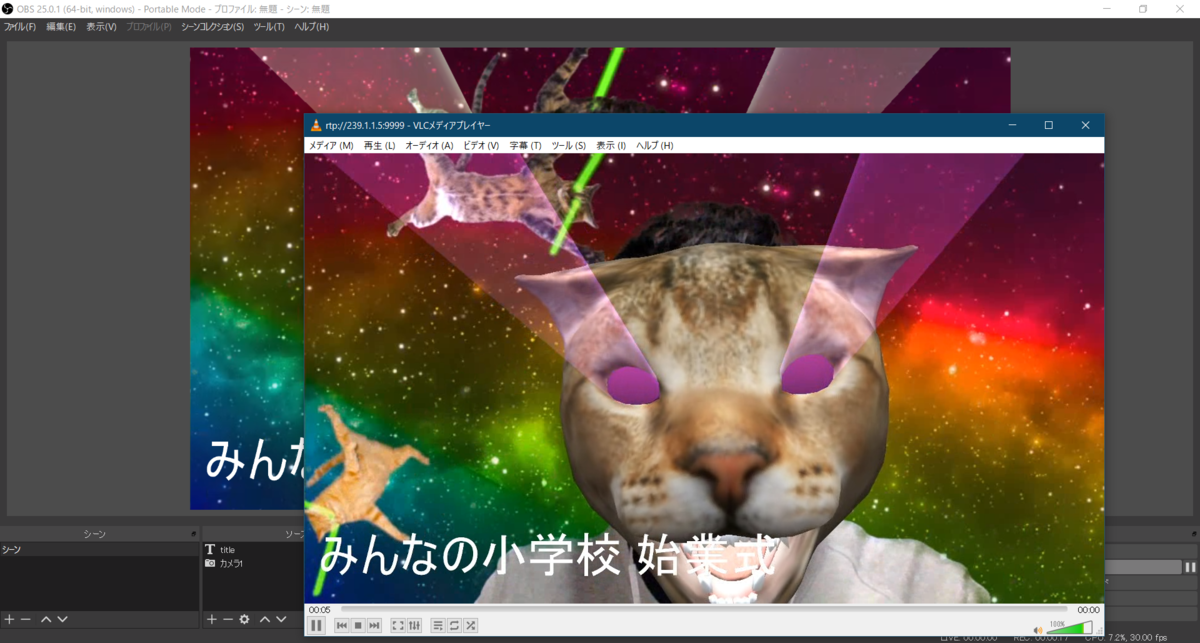Click the カメラ1 camera source icon

click(x=210, y=565)
